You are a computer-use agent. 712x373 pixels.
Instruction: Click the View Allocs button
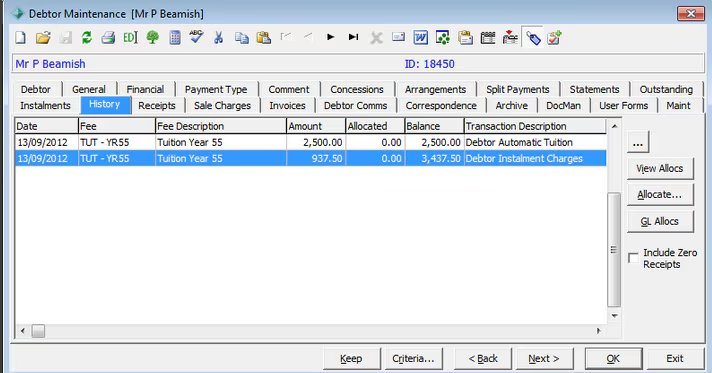pos(660,169)
